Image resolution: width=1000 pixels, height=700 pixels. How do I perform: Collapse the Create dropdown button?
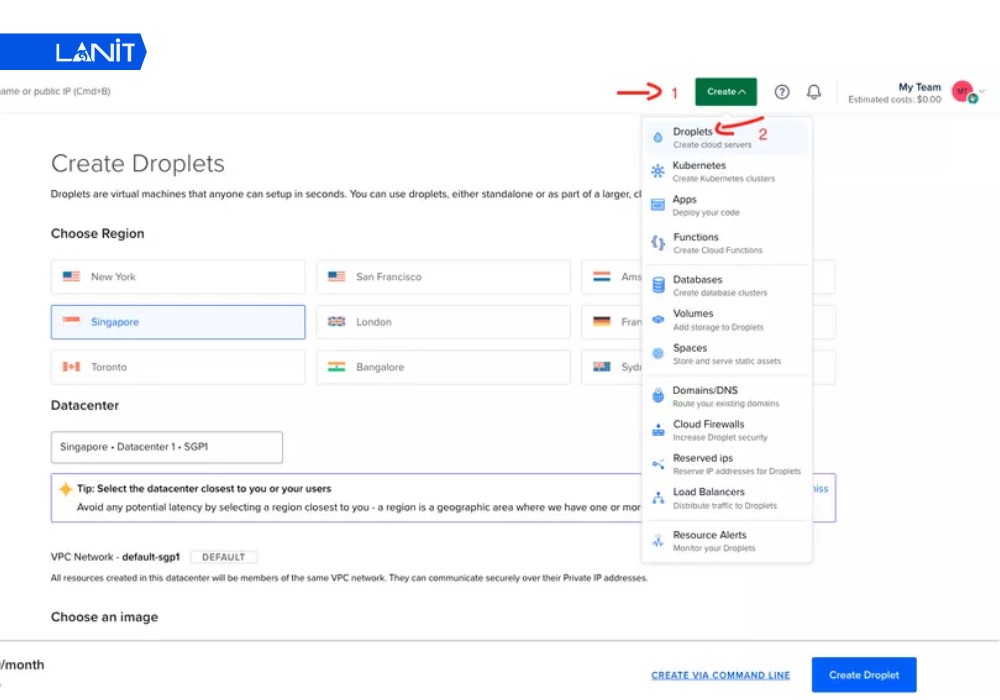point(726,92)
